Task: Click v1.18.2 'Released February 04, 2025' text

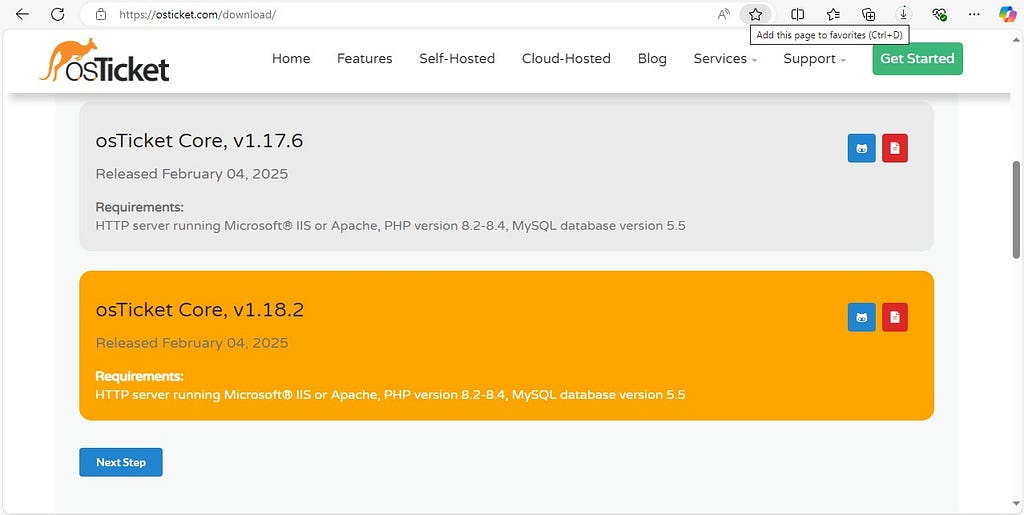Action: click(x=192, y=343)
